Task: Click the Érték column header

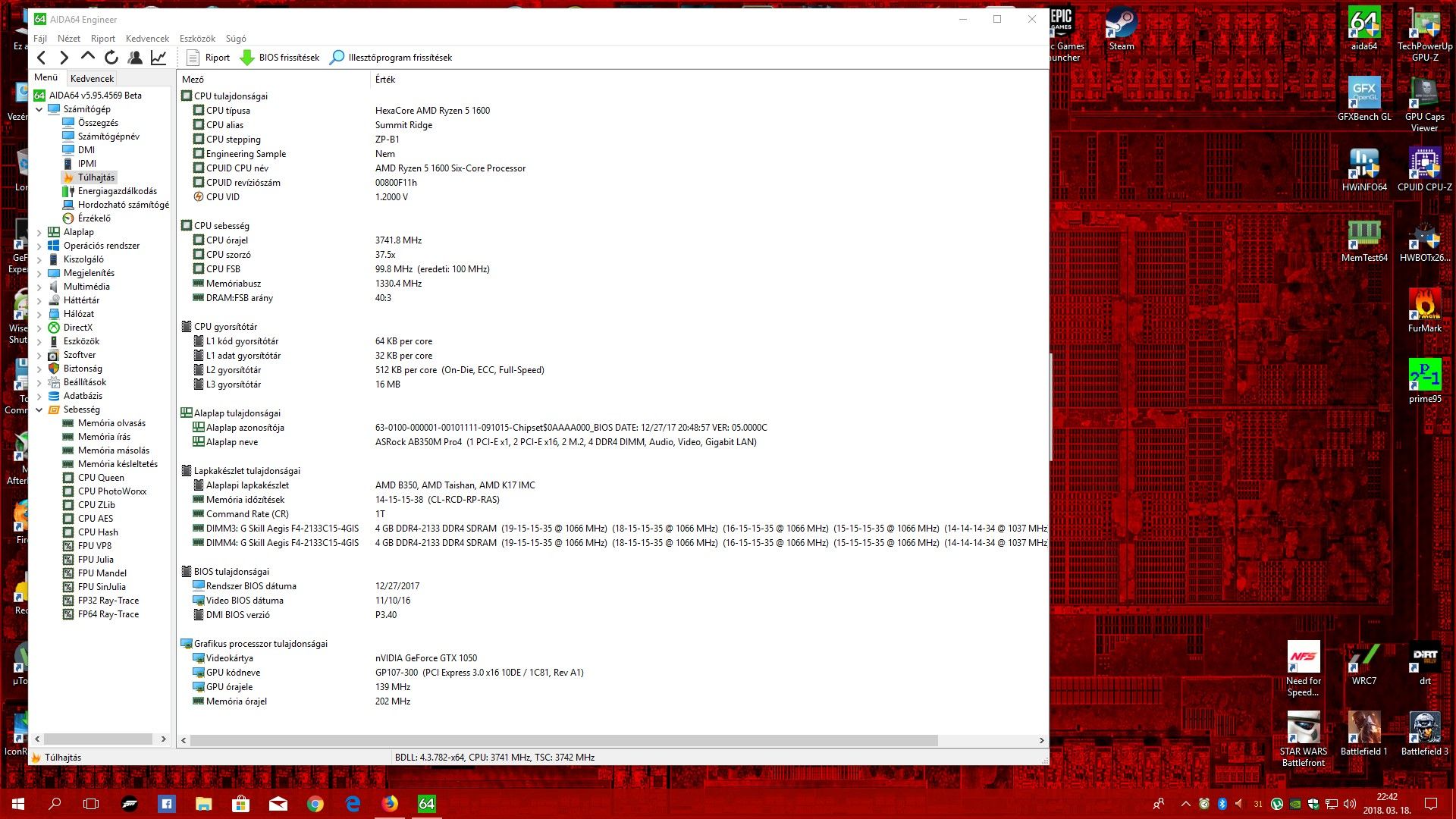Action: (385, 79)
